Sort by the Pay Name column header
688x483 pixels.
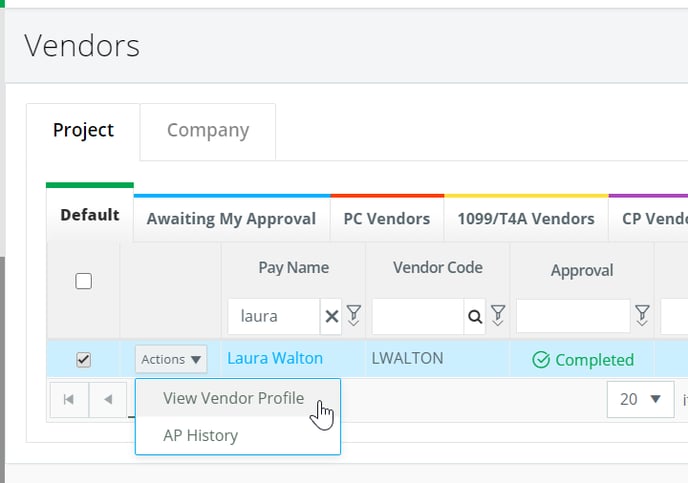[294, 268]
